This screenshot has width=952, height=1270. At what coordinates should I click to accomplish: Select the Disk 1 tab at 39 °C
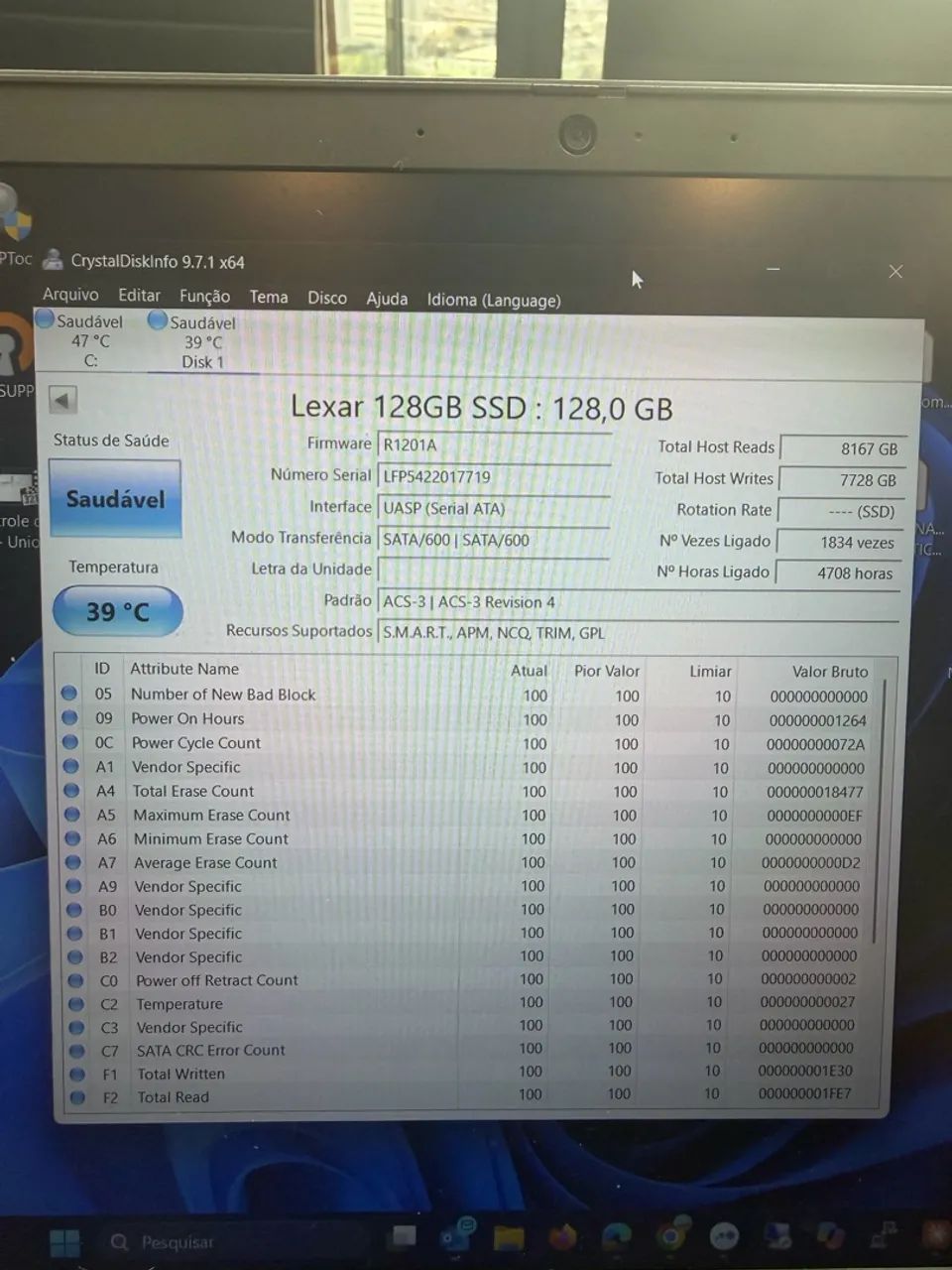click(198, 342)
